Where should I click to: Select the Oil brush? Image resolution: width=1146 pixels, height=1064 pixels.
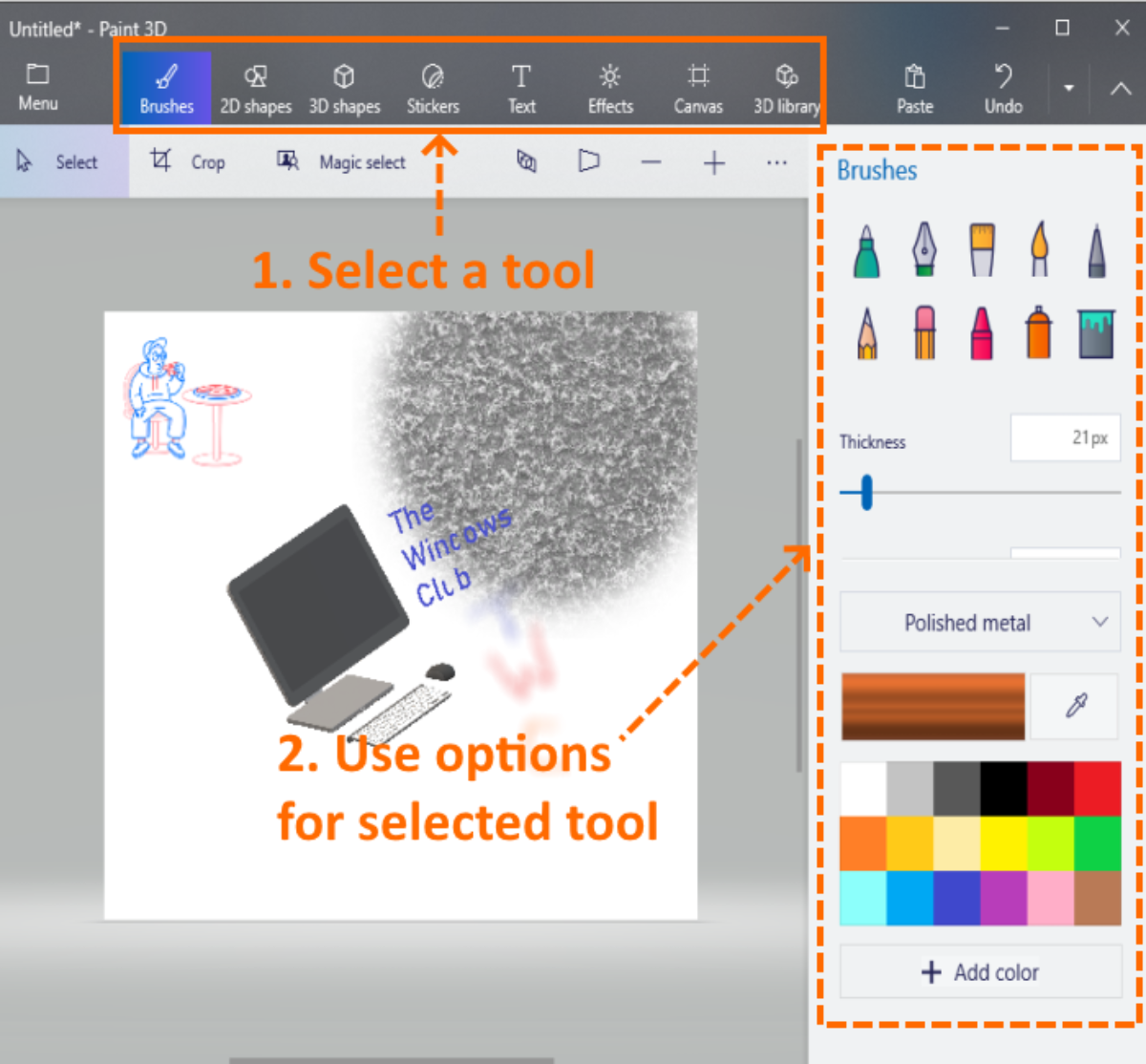point(982,249)
